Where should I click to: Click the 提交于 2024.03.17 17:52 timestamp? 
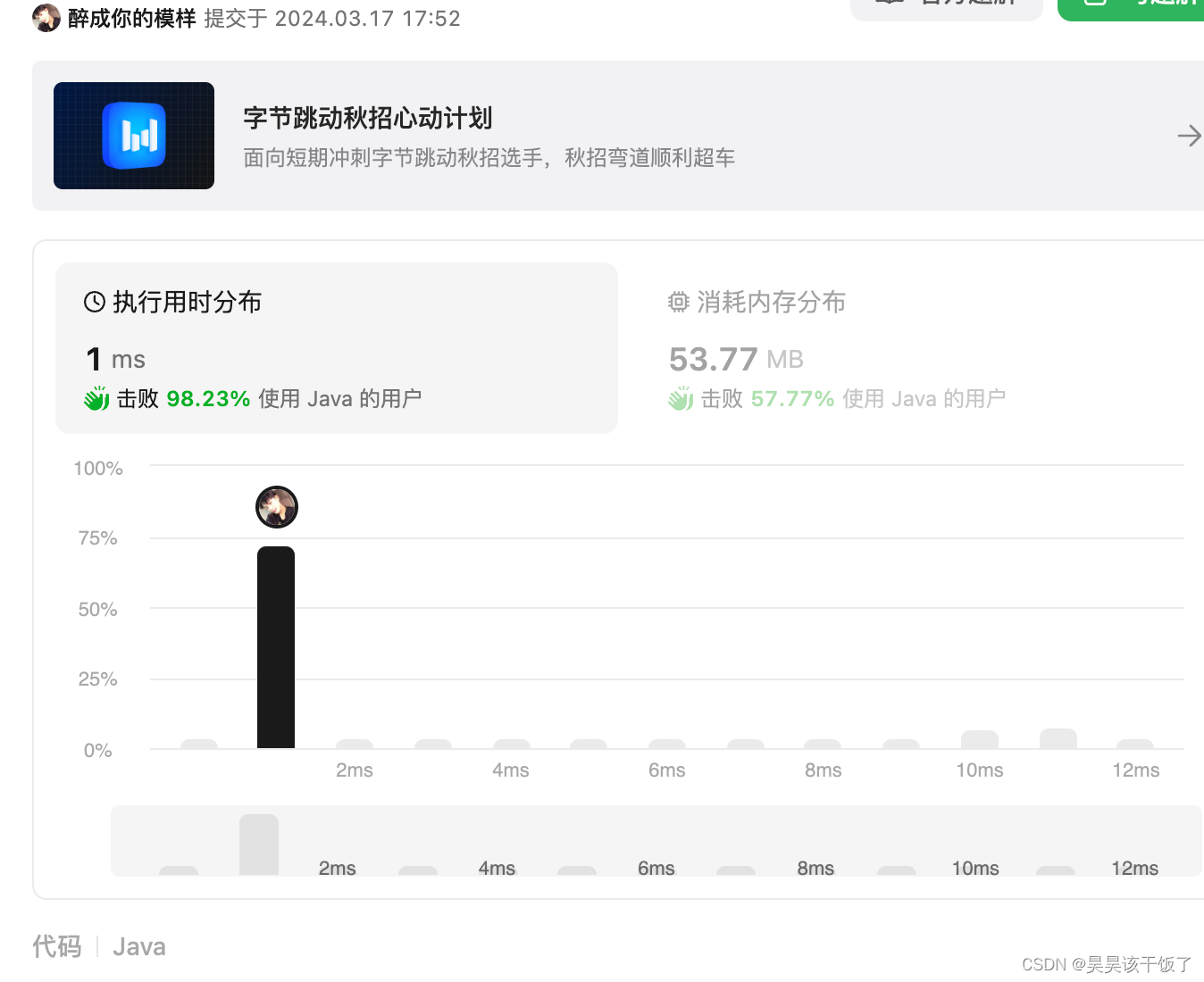332,19
